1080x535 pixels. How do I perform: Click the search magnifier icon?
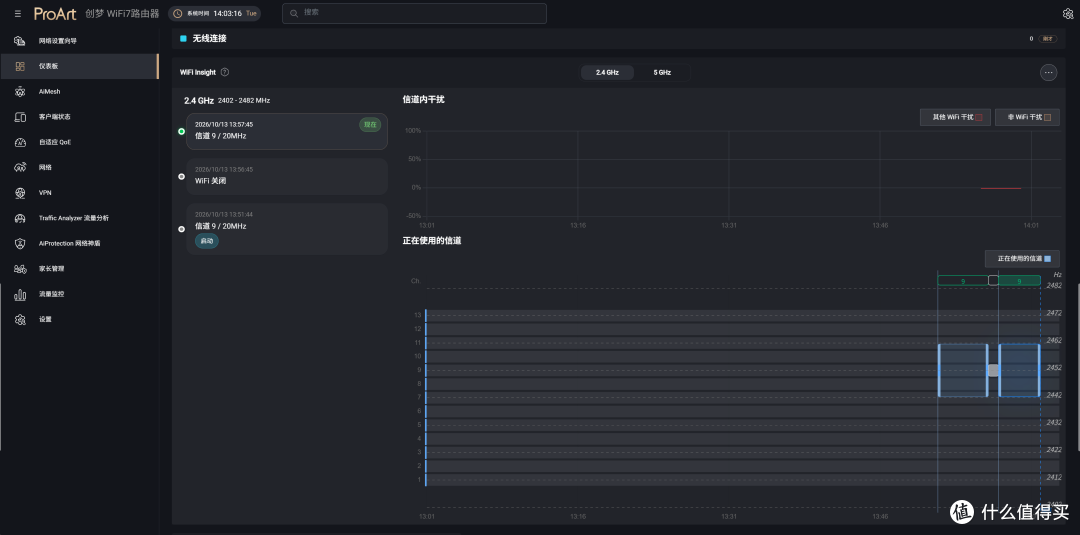click(x=294, y=13)
